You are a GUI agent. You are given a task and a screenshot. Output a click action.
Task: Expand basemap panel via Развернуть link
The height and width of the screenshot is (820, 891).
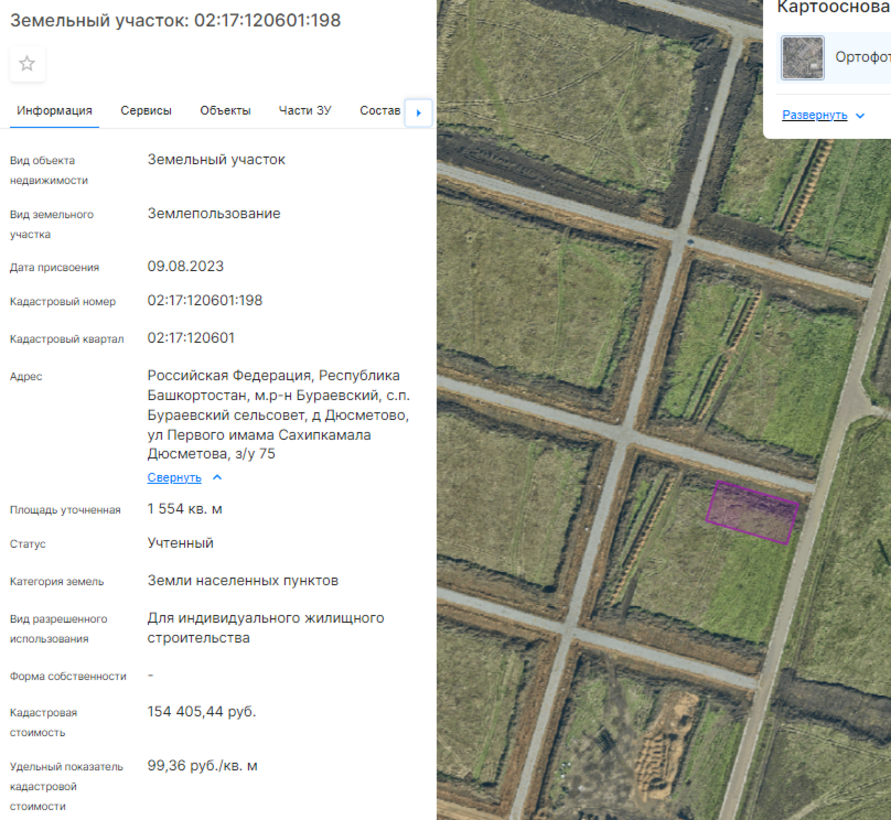(x=814, y=115)
